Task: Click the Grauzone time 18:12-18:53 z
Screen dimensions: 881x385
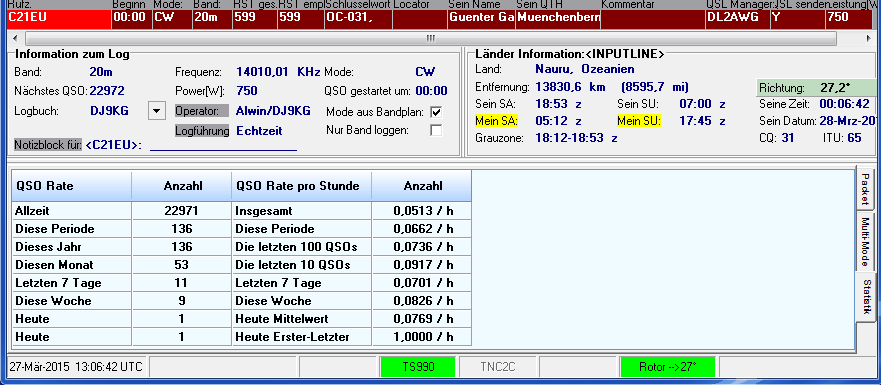Action: (x=576, y=138)
